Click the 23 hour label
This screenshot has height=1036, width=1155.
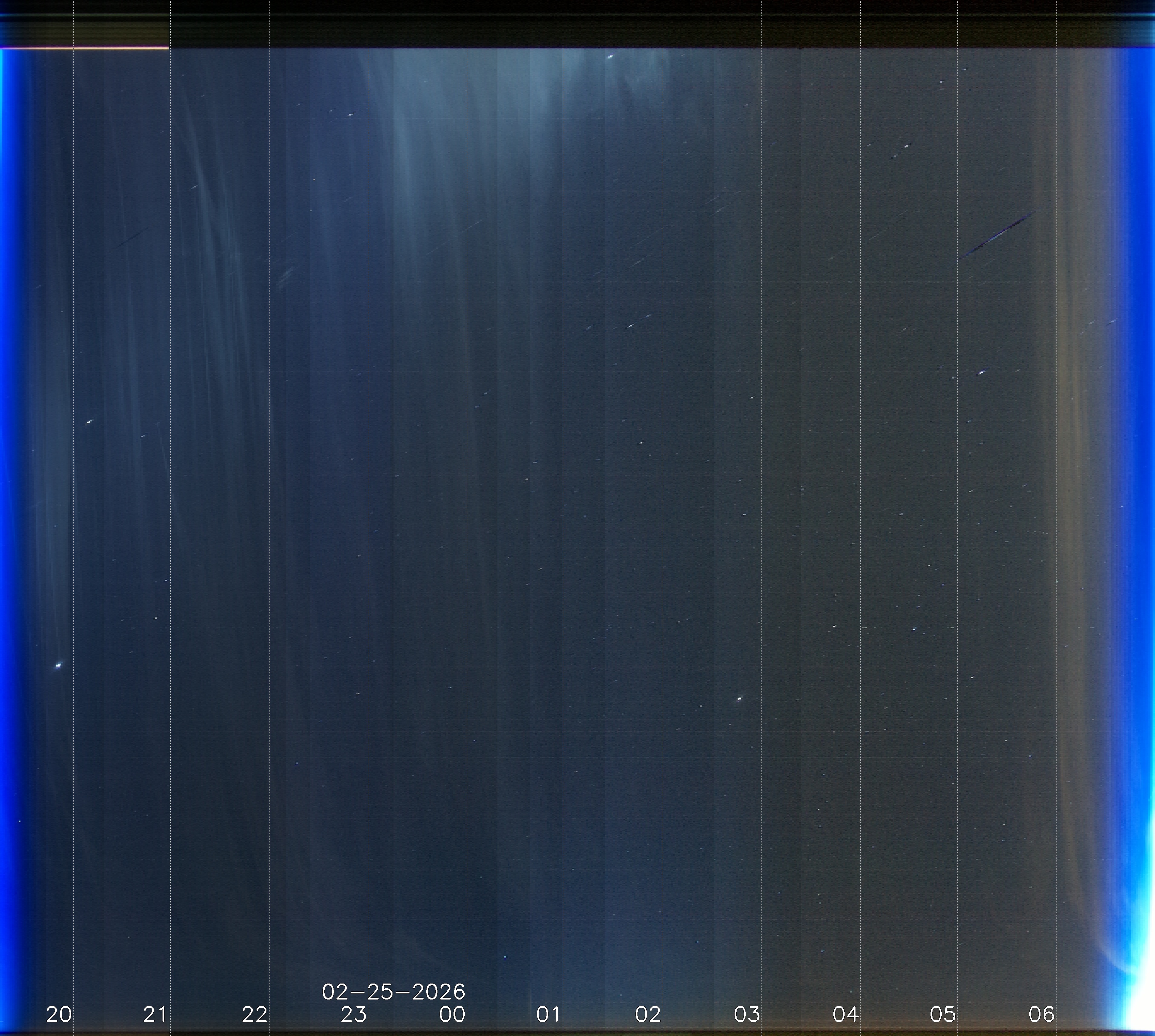coord(353,1014)
